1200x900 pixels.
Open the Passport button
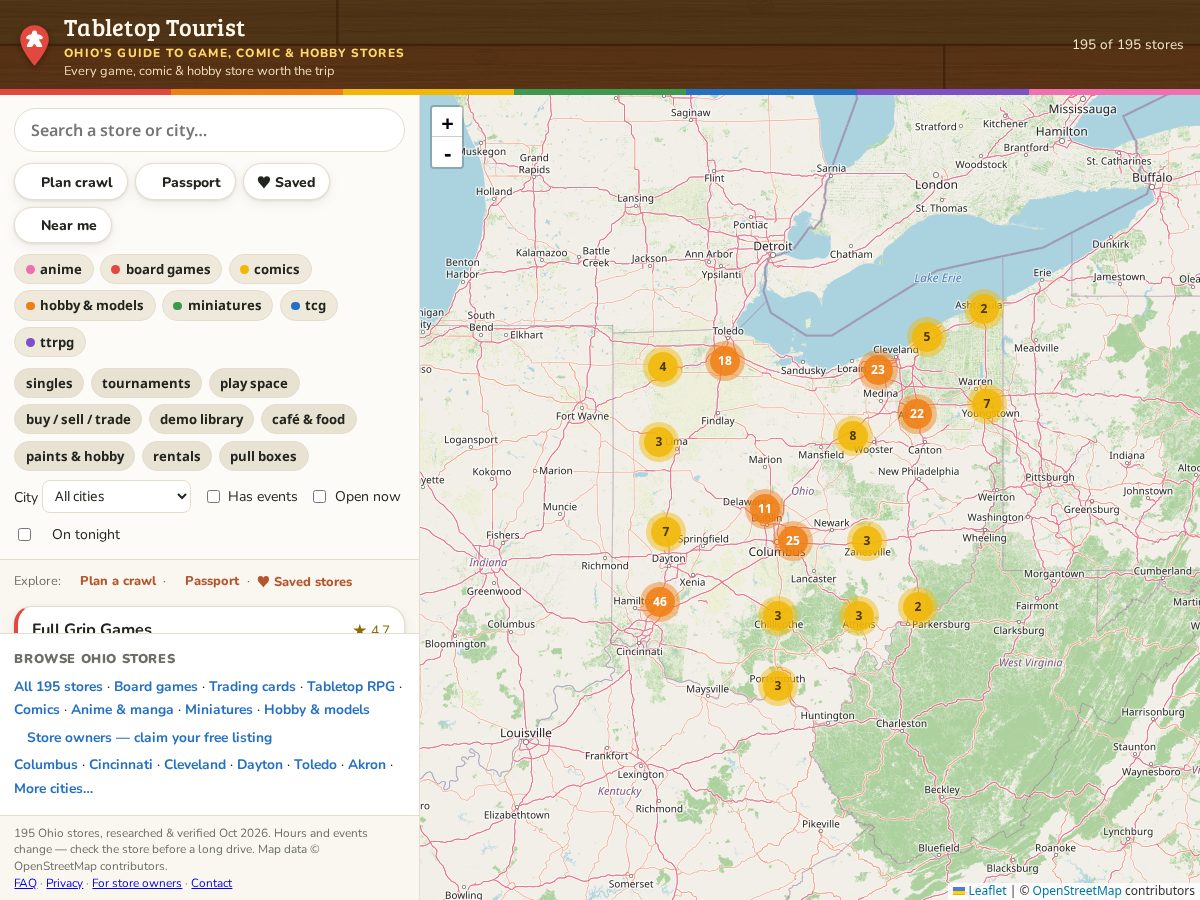tap(185, 182)
